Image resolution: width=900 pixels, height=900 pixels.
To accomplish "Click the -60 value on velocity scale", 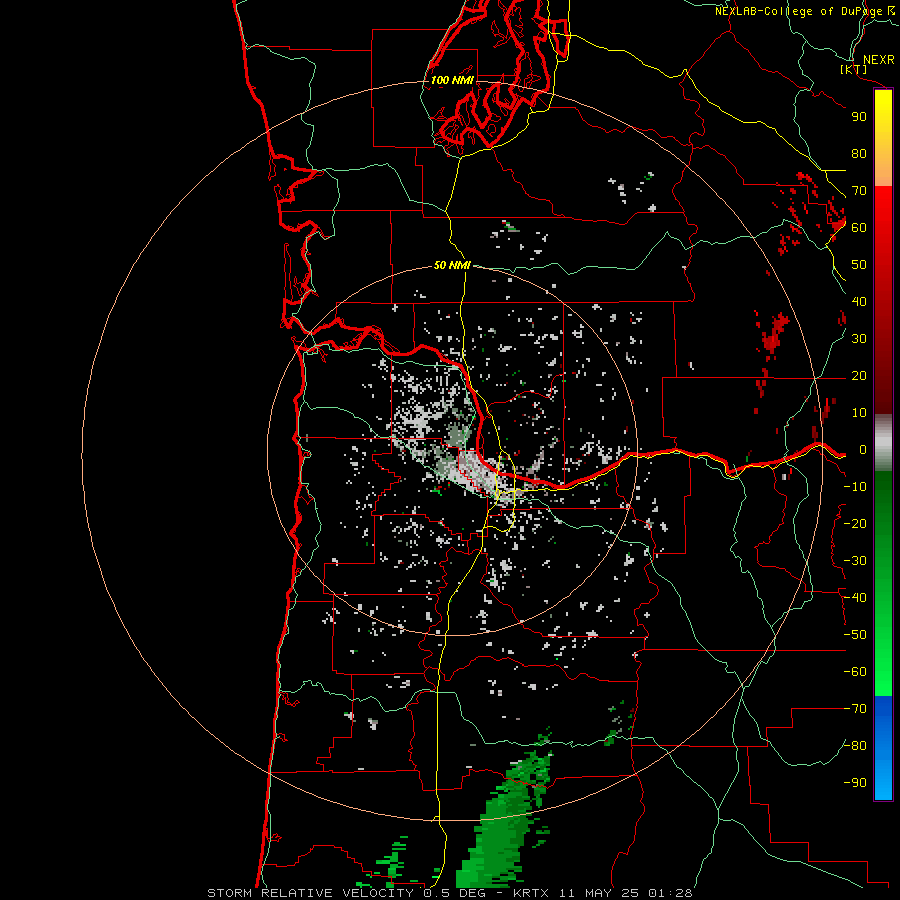I will coord(855,672).
